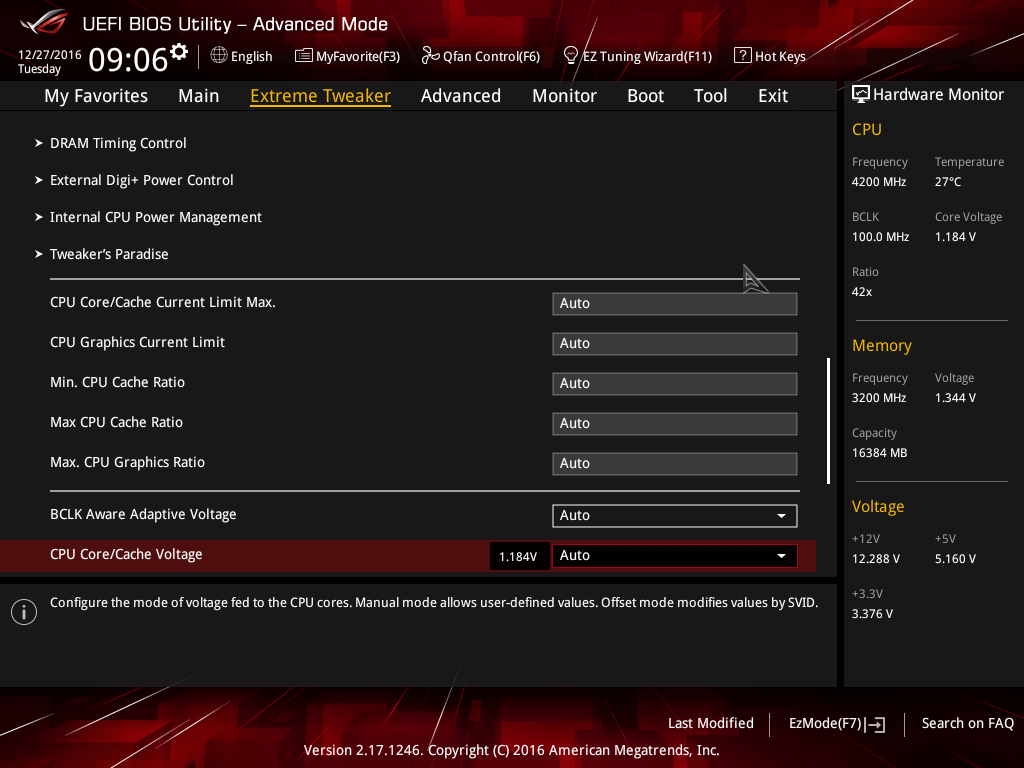Click the BIOS version copyright text

click(x=511, y=750)
